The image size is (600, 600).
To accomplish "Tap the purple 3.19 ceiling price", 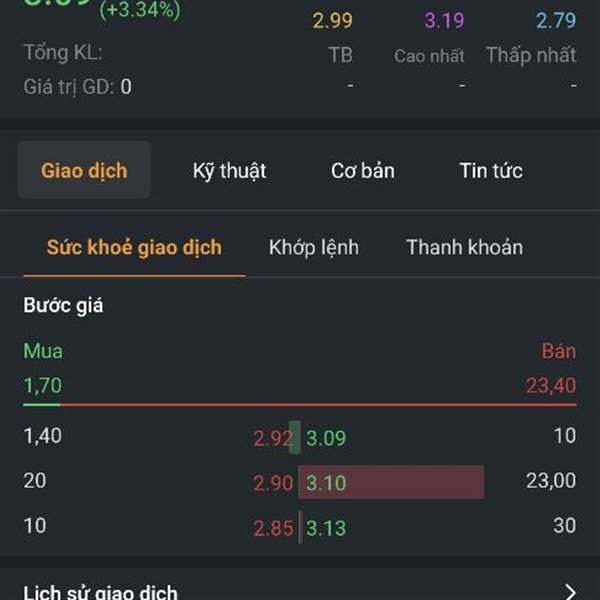I will (444, 21).
